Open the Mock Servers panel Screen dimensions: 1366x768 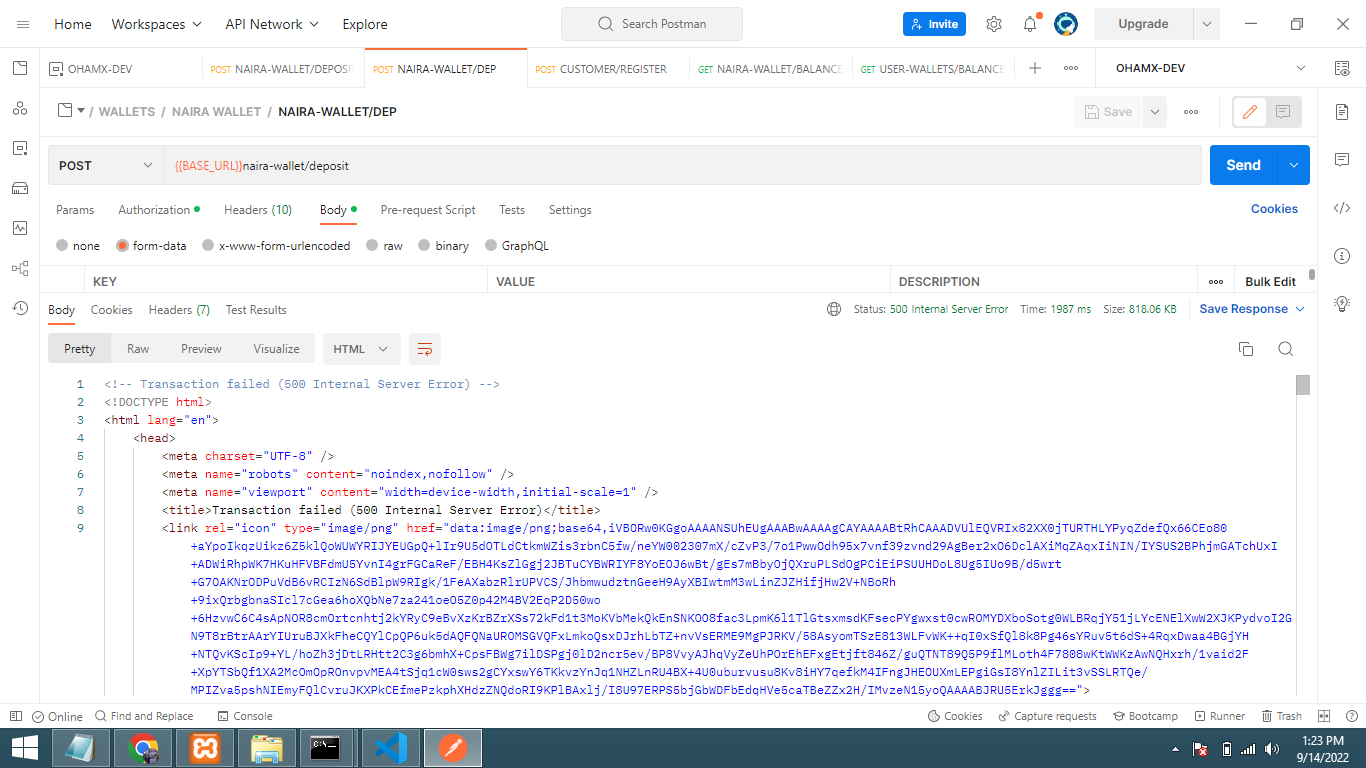point(20,188)
